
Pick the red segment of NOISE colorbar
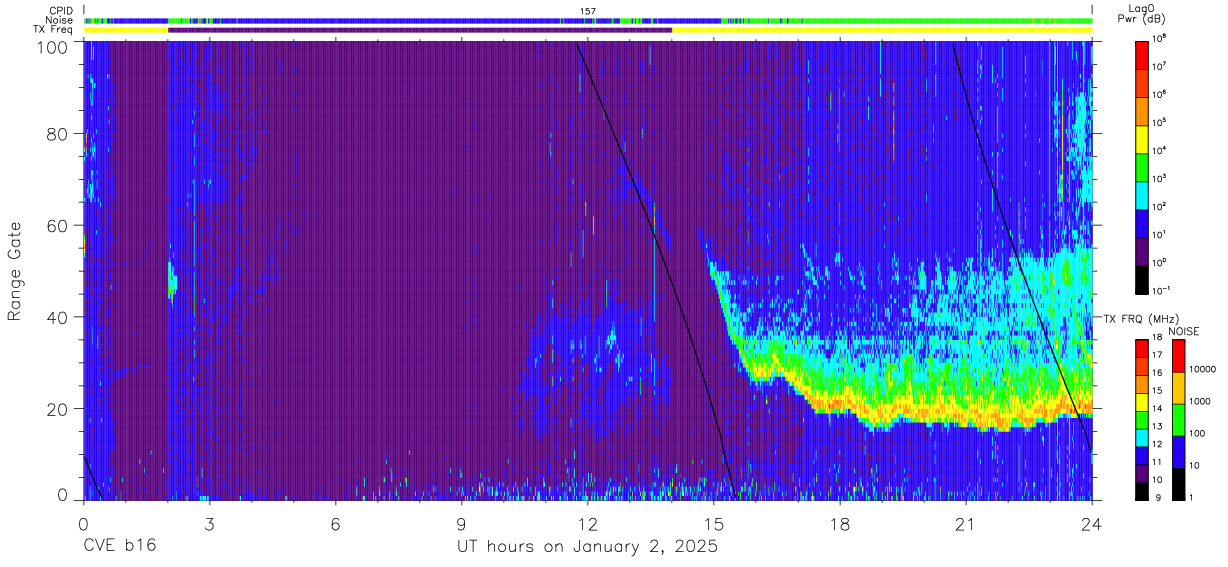tap(1179, 355)
